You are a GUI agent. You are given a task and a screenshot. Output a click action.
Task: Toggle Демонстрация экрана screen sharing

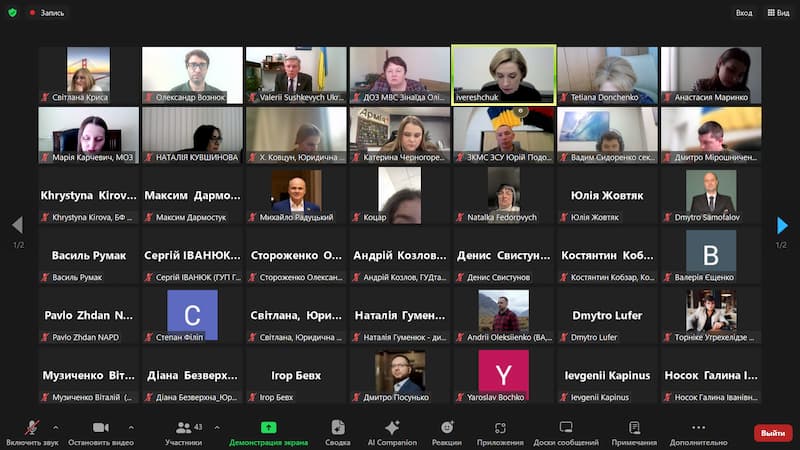pyautogui.click(x=268, y=432)
